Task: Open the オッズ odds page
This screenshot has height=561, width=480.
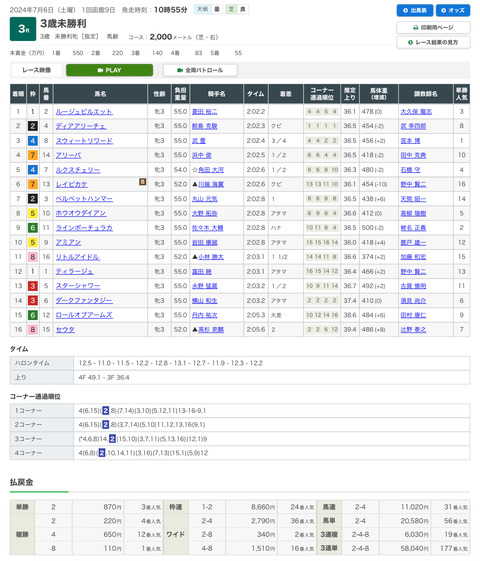Action: tap(453, 10)
